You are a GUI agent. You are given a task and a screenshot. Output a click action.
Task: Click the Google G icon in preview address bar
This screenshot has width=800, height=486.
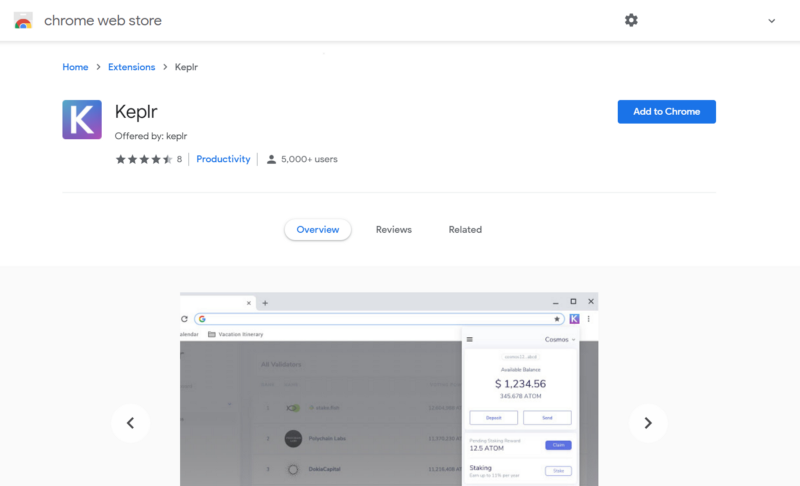202,319
